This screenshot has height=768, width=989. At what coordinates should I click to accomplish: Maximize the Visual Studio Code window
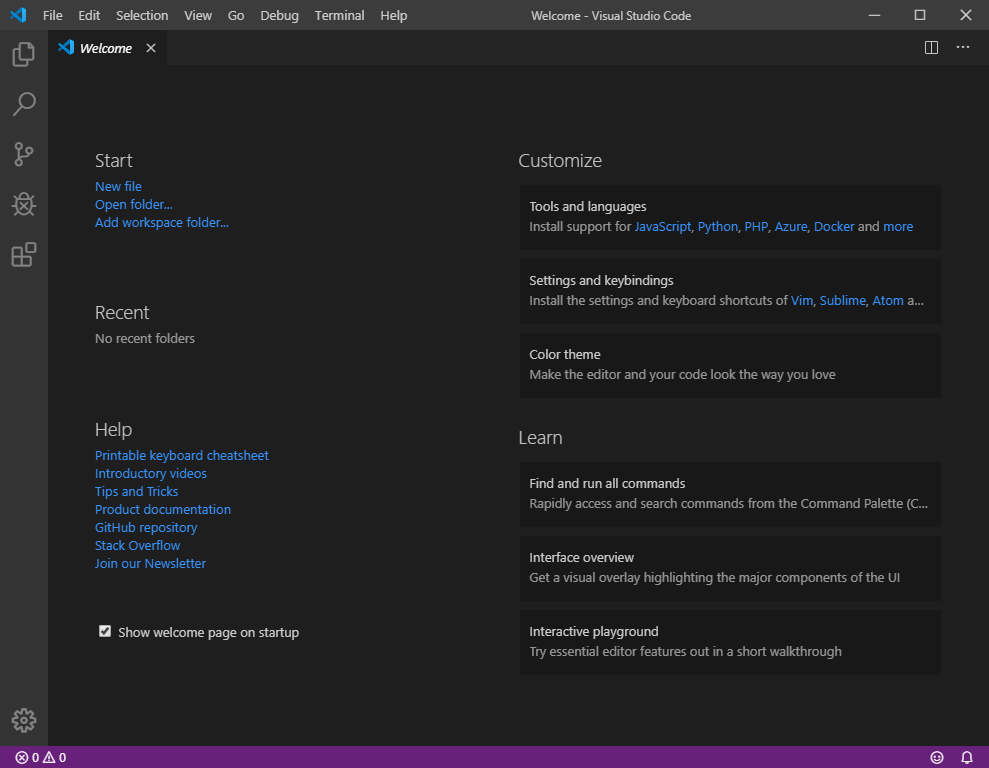920,15
